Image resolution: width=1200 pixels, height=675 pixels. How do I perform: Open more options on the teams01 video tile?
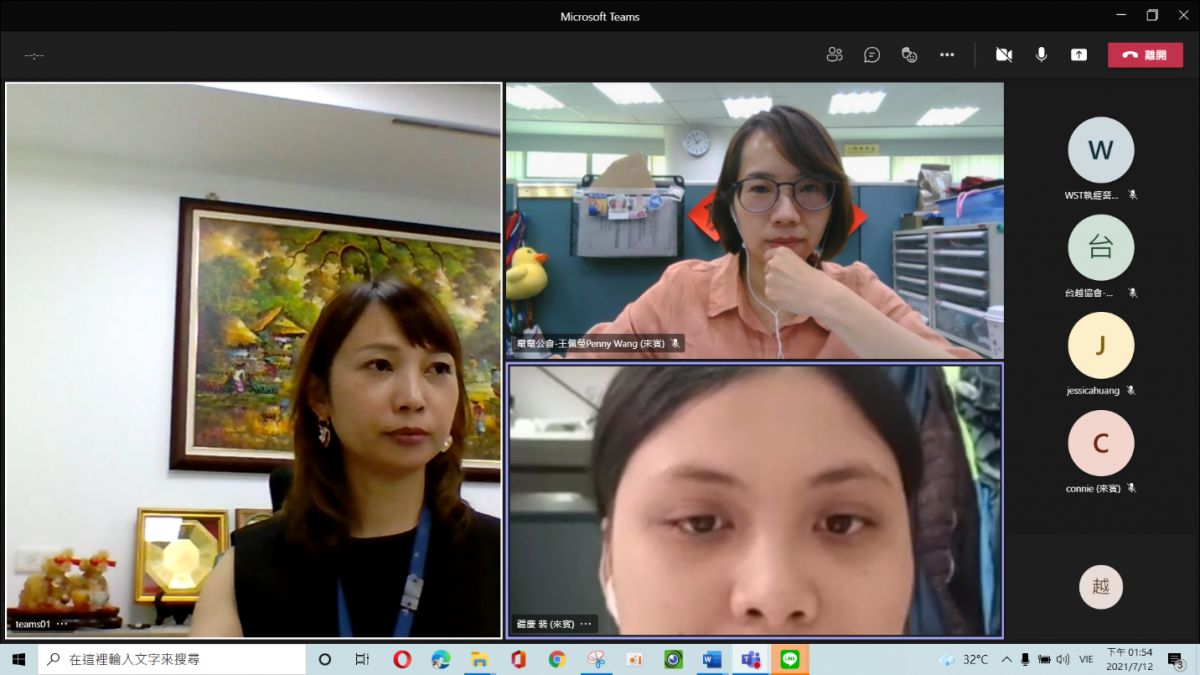[x=62, y=624]
